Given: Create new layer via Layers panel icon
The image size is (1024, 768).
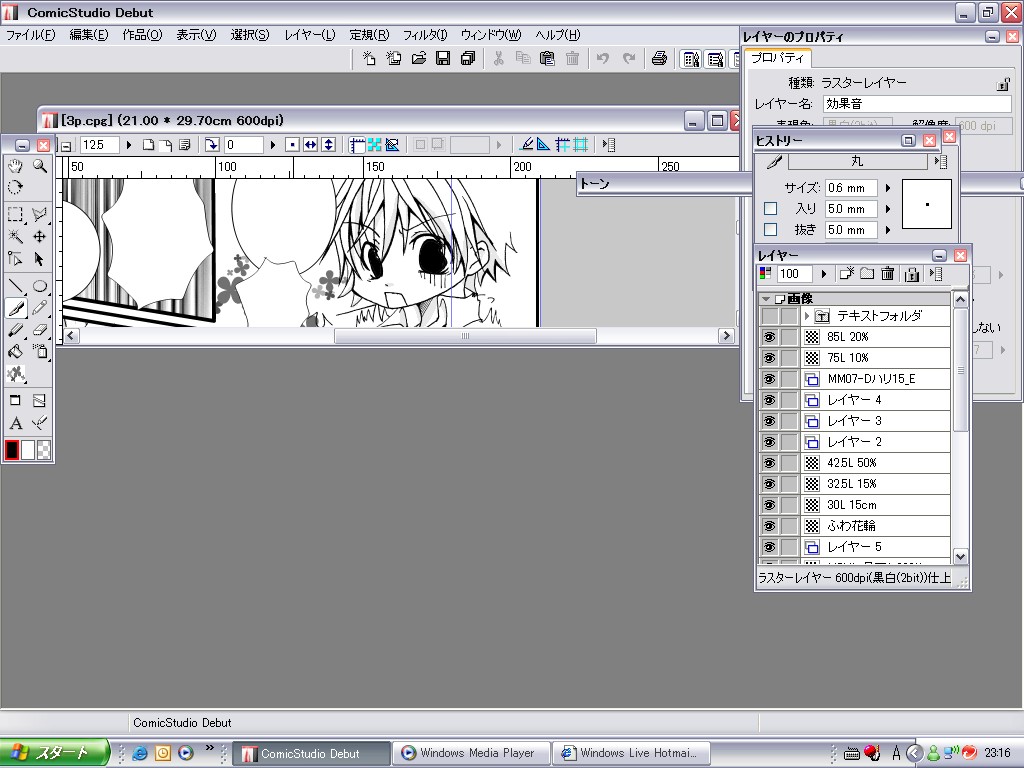Looking at the screenshot, I should coord(847,274).
